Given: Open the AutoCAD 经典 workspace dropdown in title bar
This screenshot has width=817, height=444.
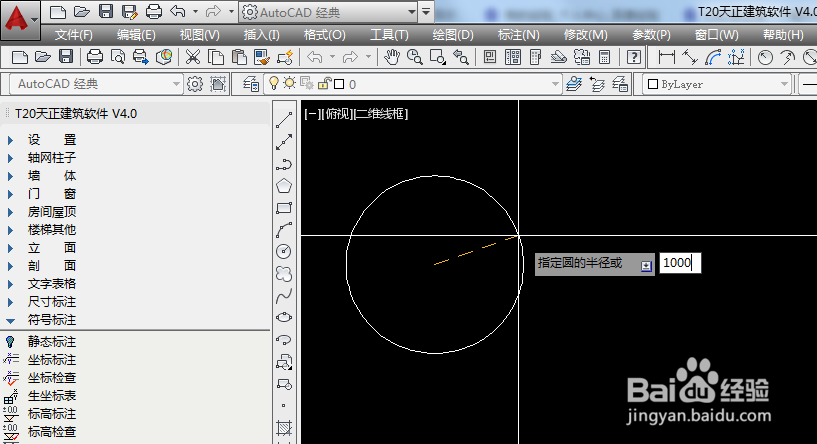Looking at the screenshot, I should (412, 12).
